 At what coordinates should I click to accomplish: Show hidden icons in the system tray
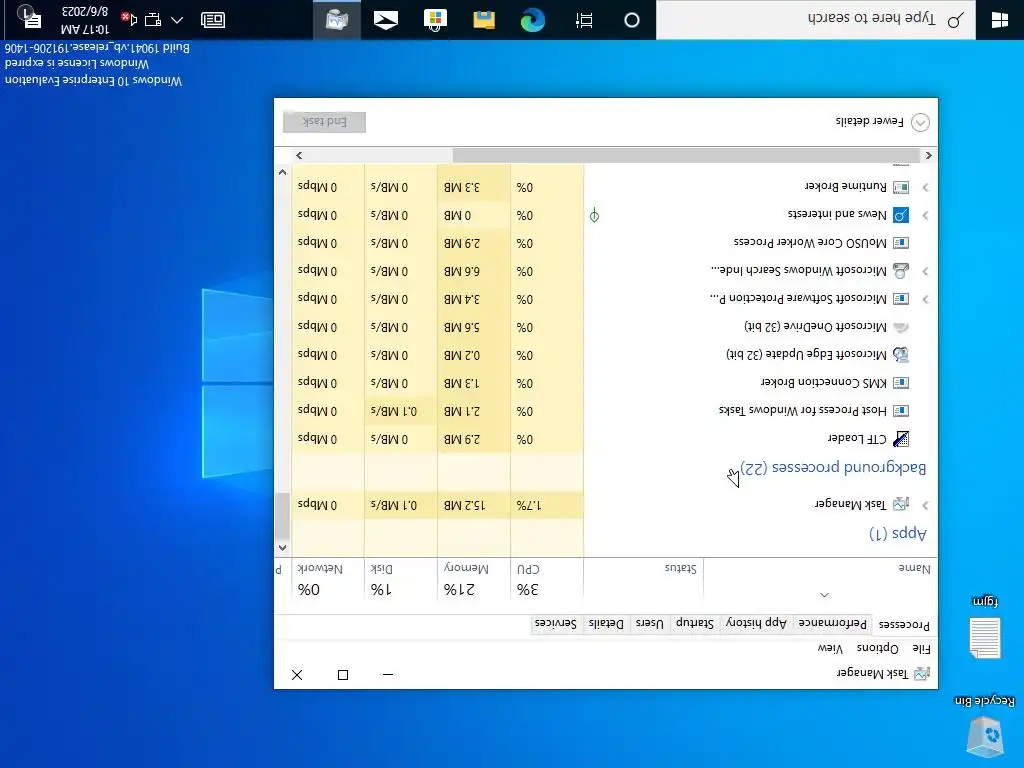pyautogui.click(x=177, y=20)
